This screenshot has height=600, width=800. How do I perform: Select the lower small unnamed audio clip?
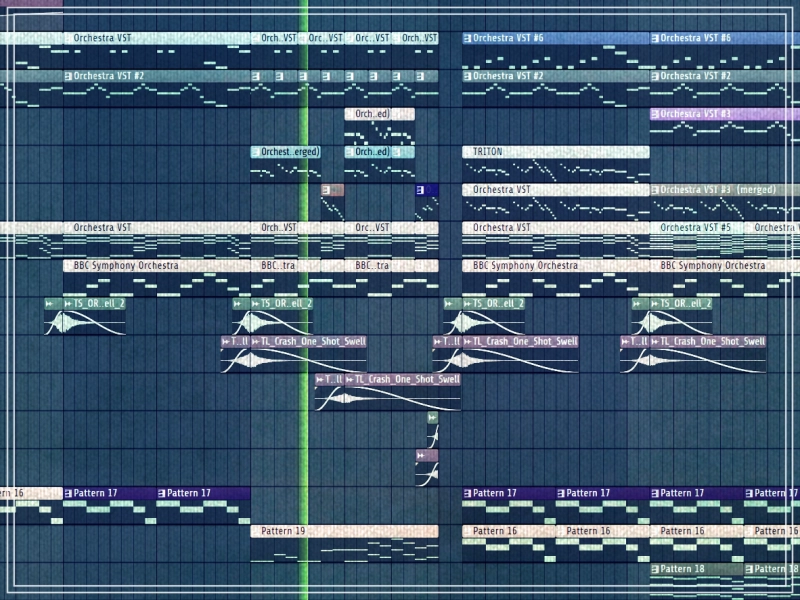click(427, 469)
